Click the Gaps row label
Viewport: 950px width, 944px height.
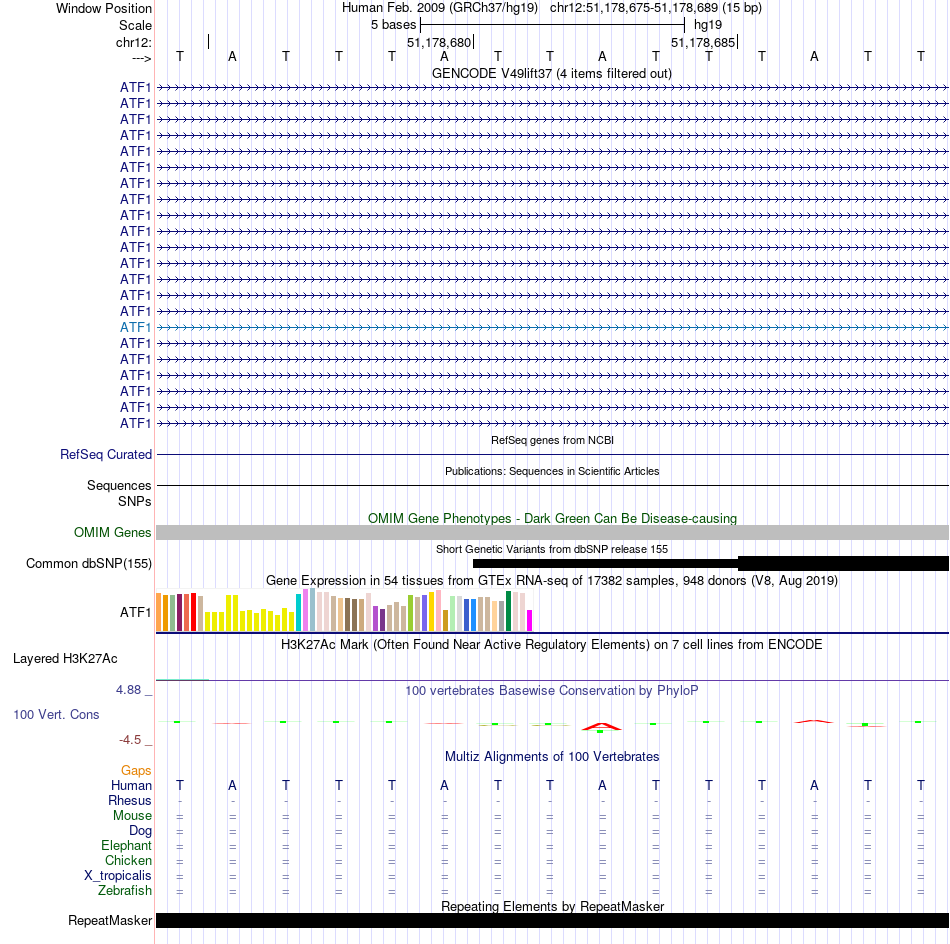[x=136, y=771]
